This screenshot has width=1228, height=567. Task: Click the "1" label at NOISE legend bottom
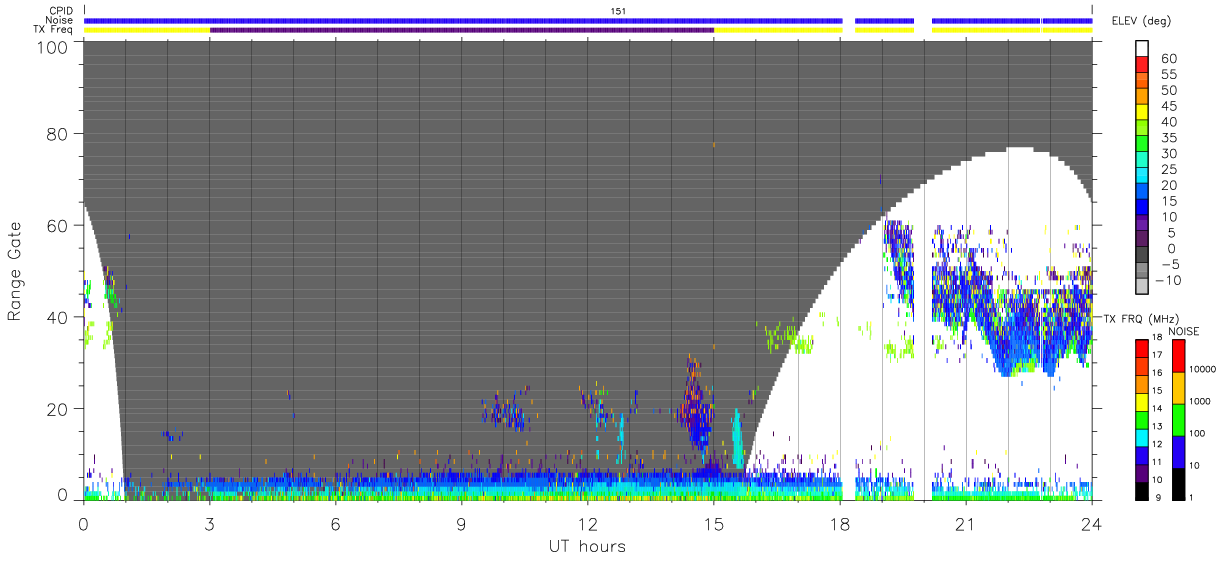pyautogui.click(x=1189, y=497)
